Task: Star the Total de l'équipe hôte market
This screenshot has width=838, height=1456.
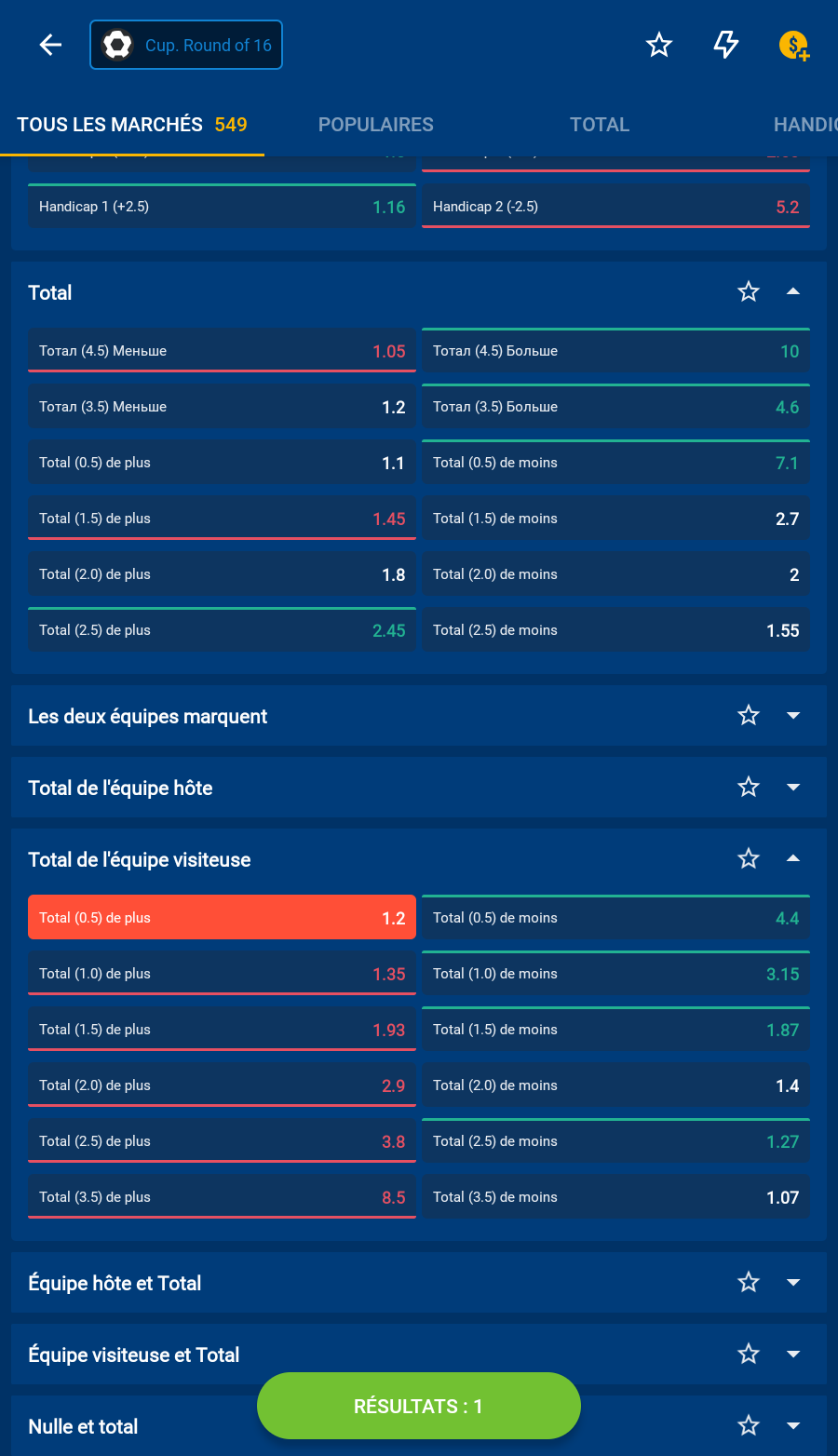Action: coord(749,788)
